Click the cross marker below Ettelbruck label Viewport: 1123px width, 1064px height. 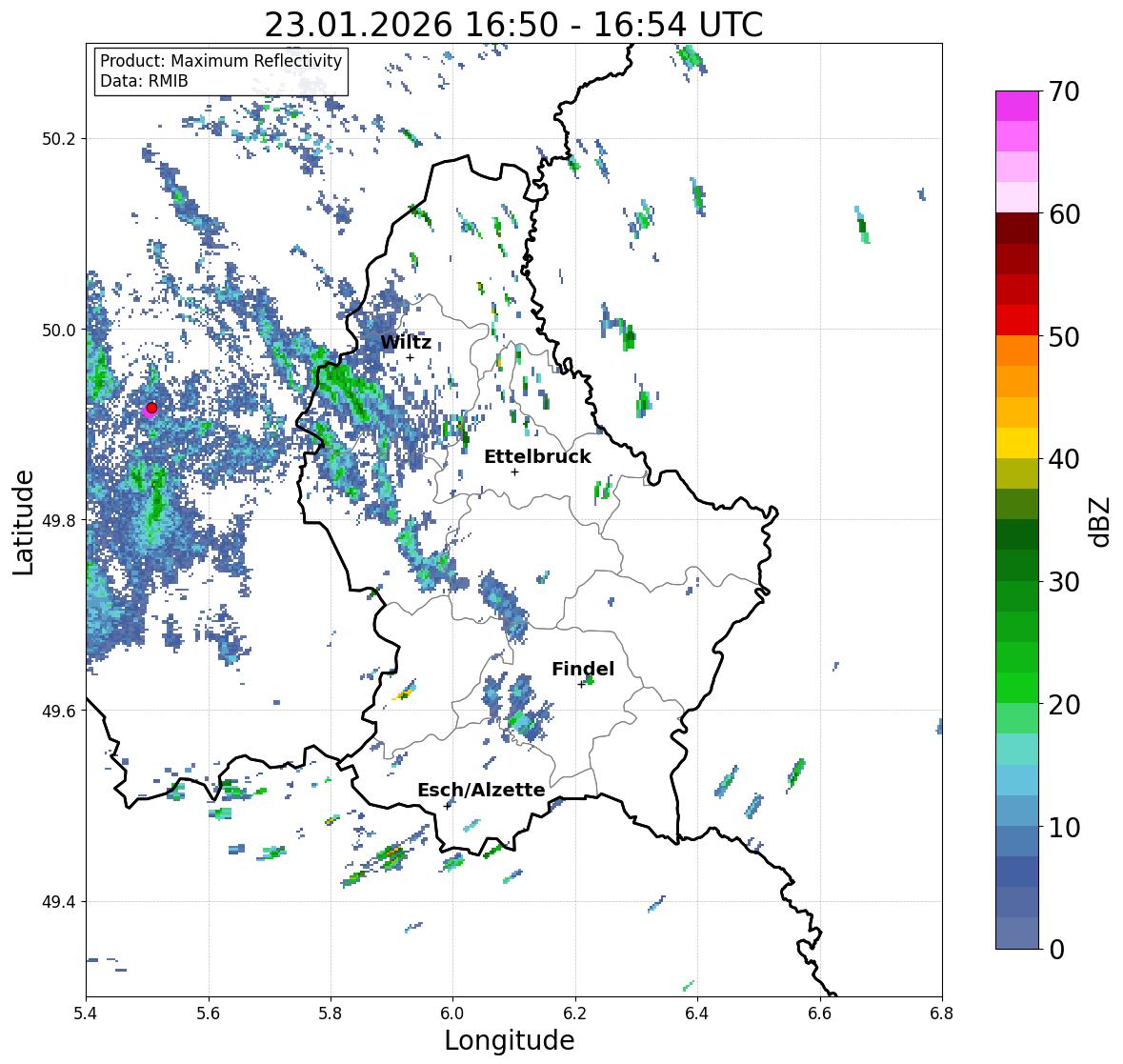(x=514, y=472)
